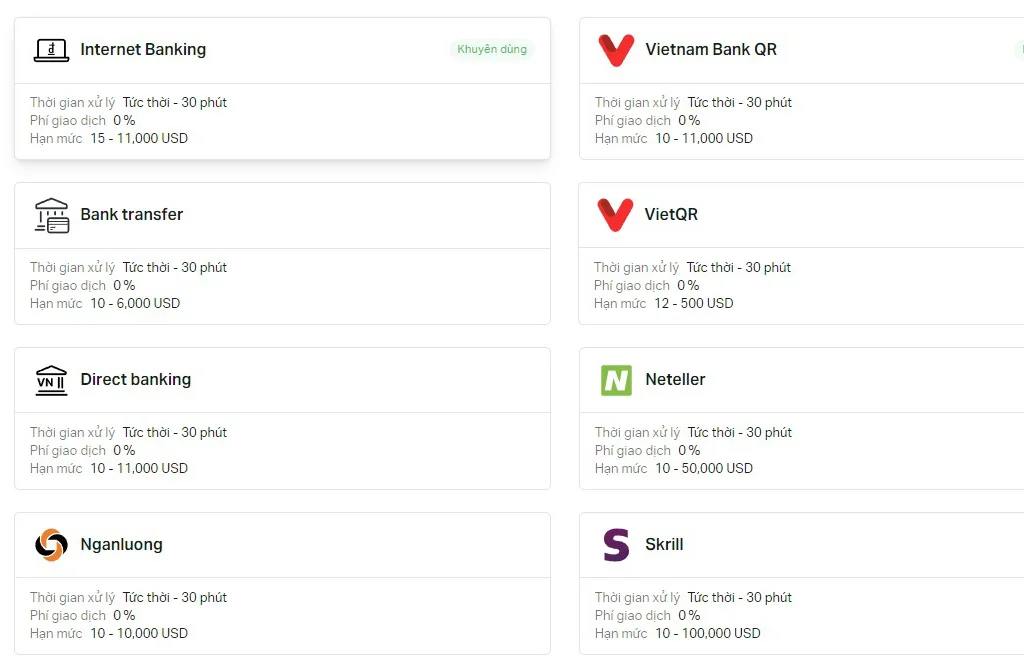Image resolution: width=1024 pixels, height=667 pixels.
Task: Open the Direct banking option
Action: point(136,380)
